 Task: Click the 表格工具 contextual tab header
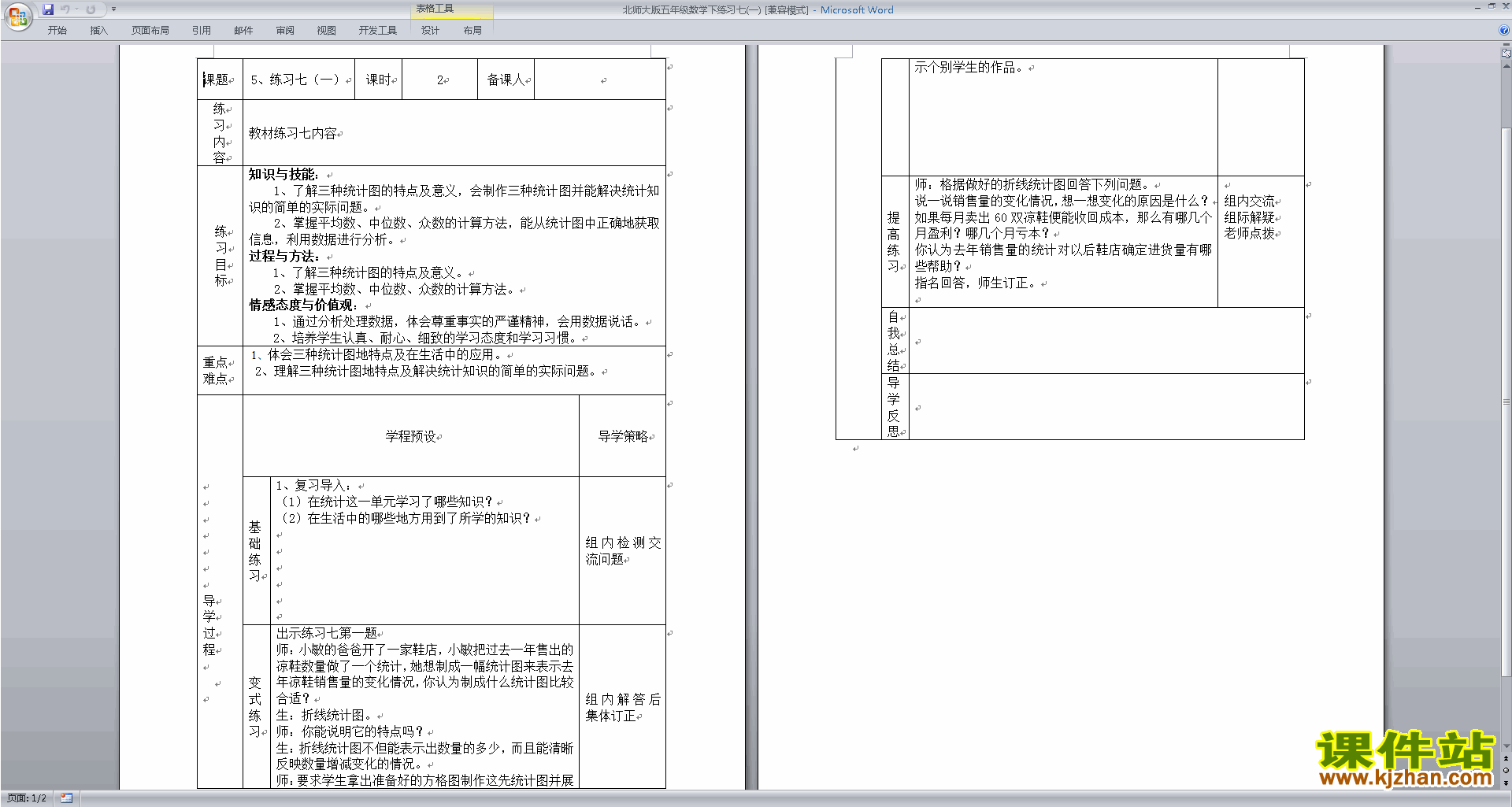click(x=453, y=9)
